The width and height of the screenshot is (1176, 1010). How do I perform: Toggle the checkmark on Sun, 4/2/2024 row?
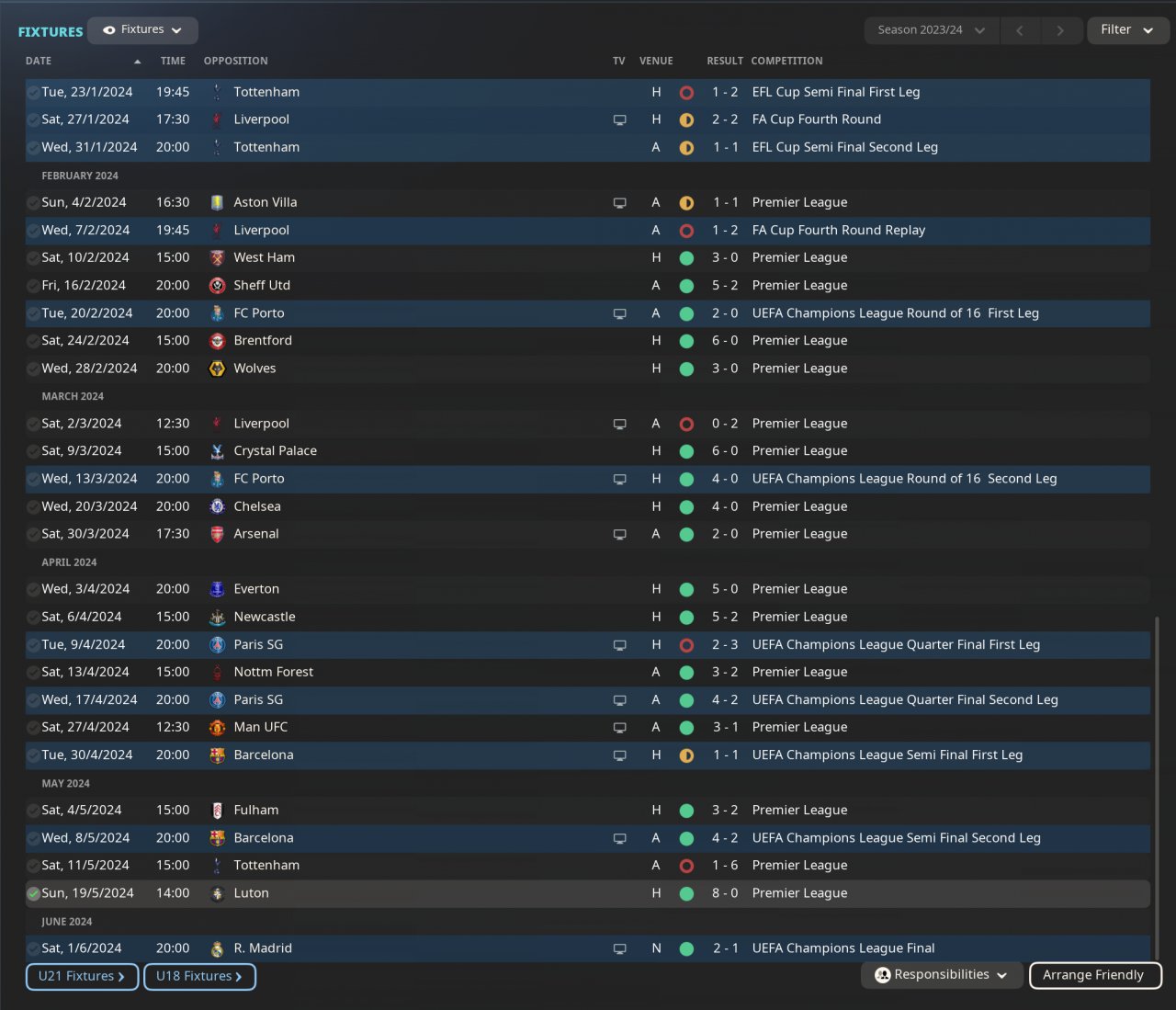(33, 202)
